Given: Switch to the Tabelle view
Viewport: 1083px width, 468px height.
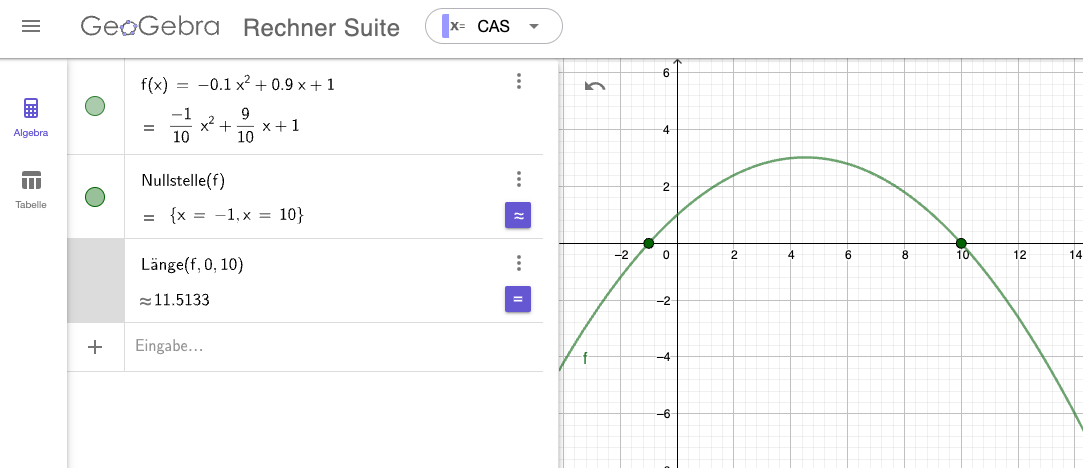Looking at the screenshot, I should tap(31, 189).
